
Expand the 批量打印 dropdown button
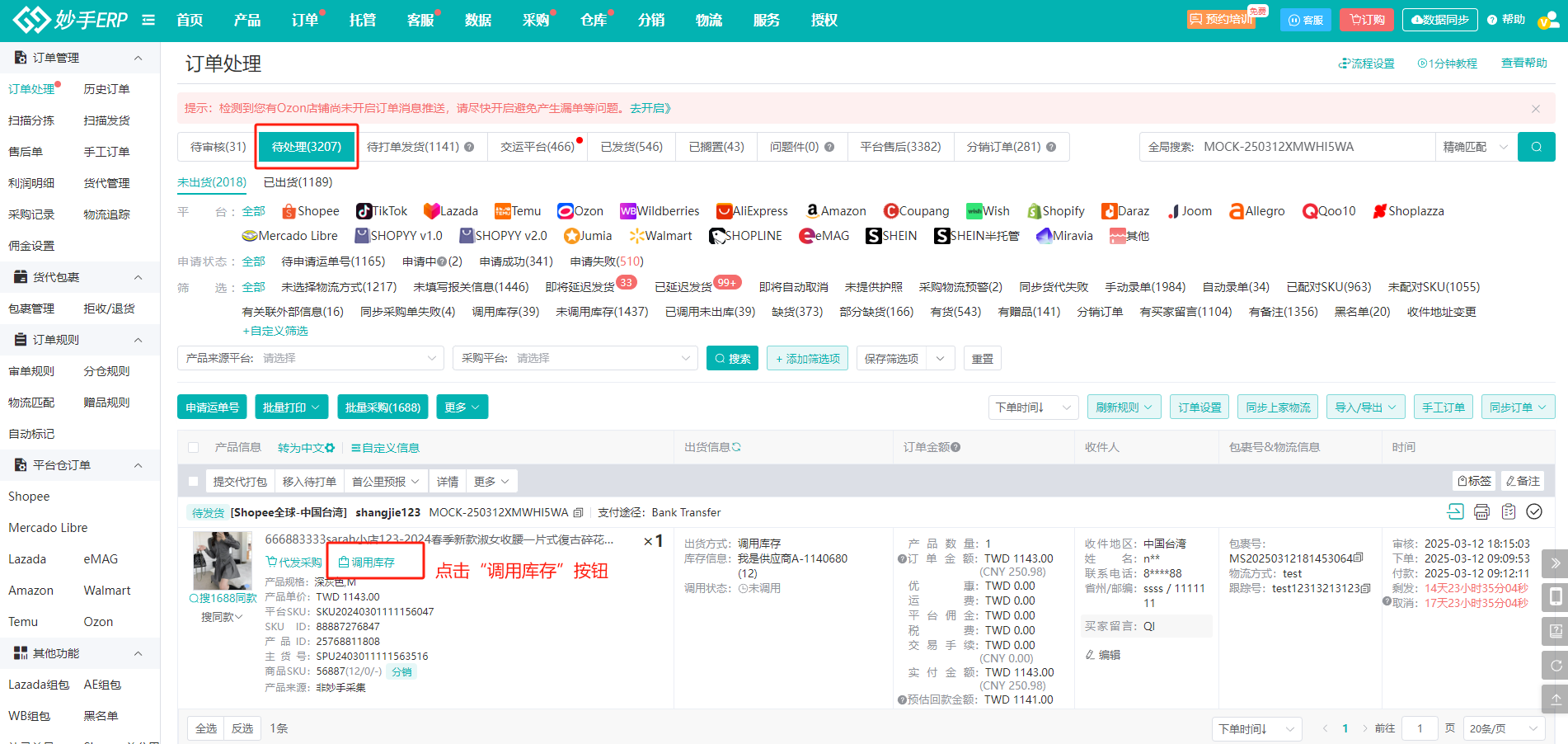pos(292,407)
